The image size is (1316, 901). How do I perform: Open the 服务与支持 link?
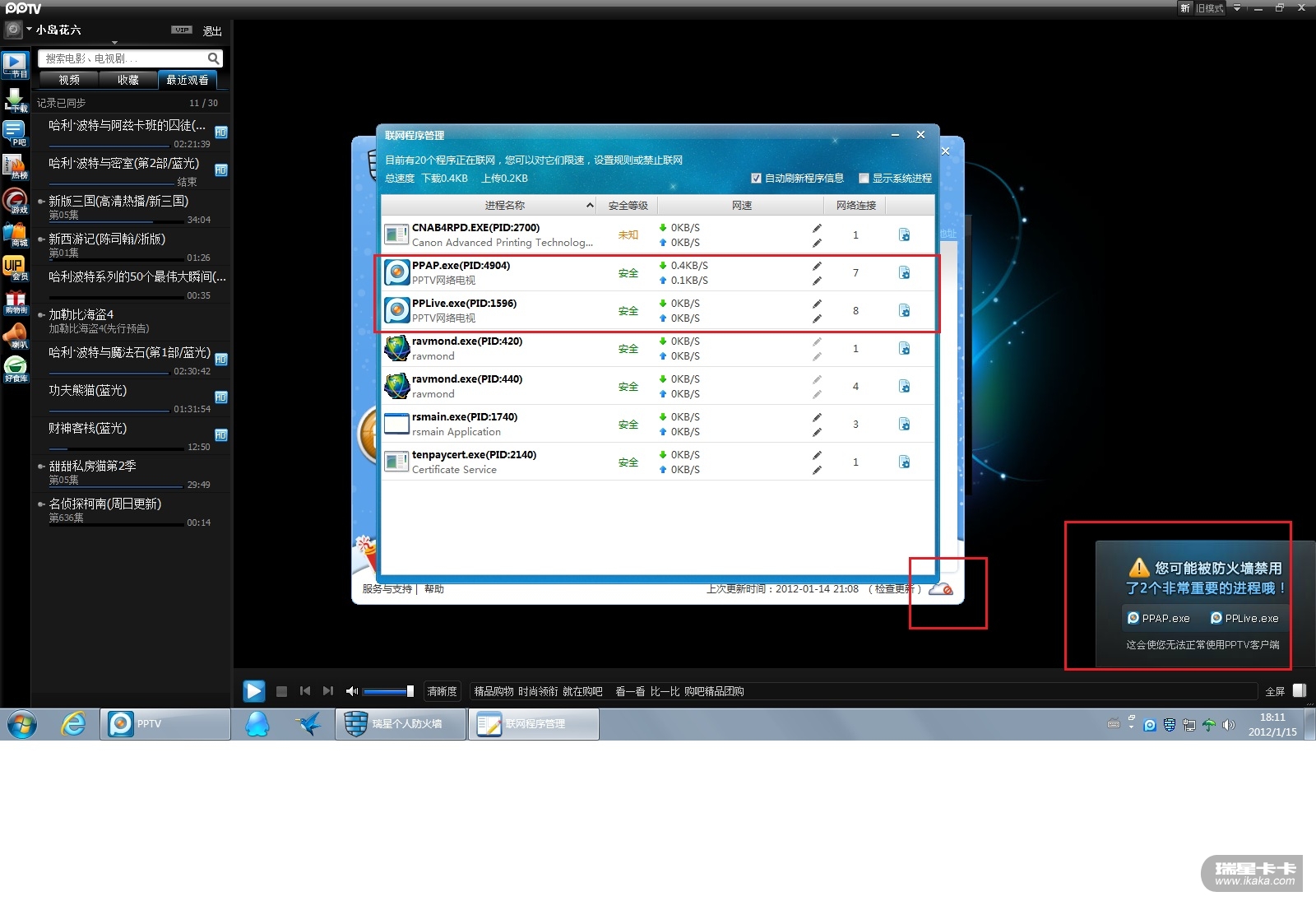pyautogui.click(x=387, y=589)
